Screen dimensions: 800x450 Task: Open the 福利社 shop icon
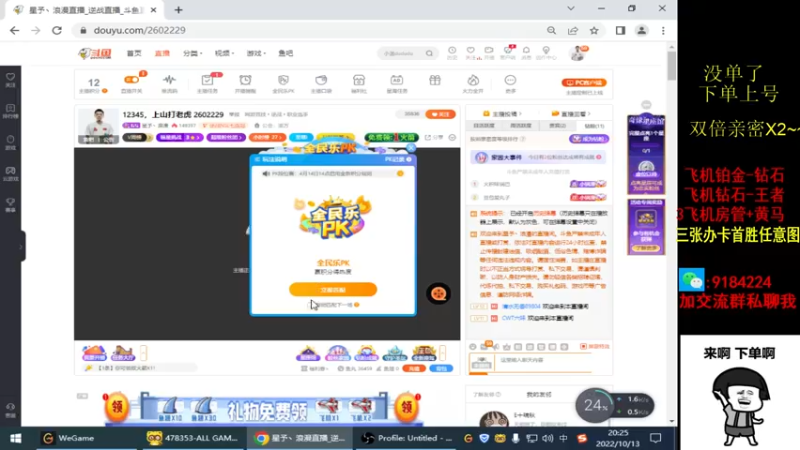coord(359,80)
